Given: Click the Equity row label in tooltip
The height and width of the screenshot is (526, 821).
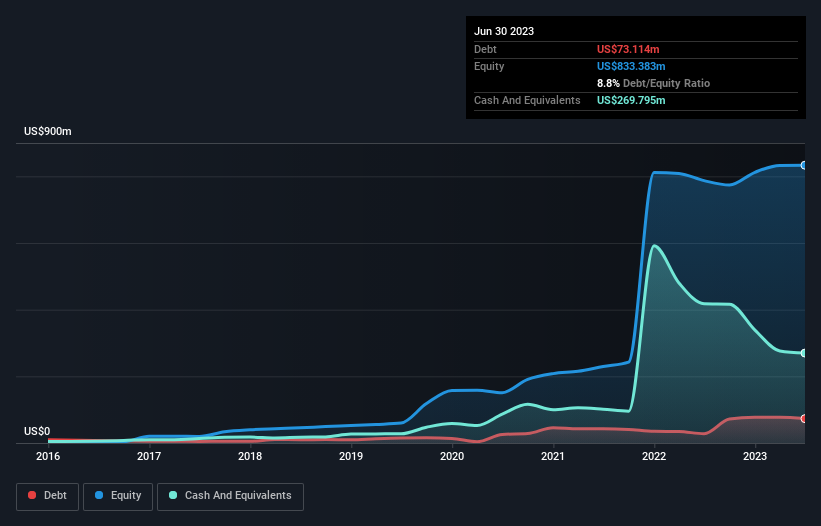Looking at the screenshot, I should (489, 66).
